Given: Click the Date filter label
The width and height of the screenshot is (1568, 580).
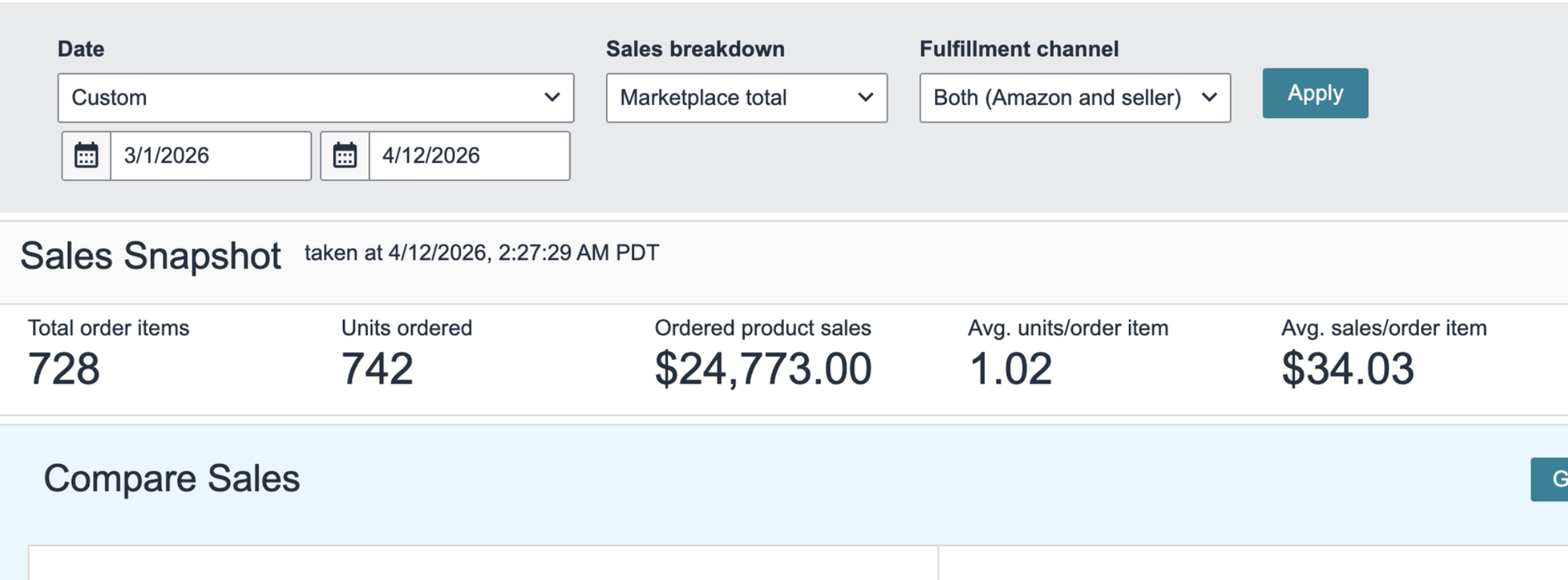Looking at the screenshot, I should (x=81, y=49).
